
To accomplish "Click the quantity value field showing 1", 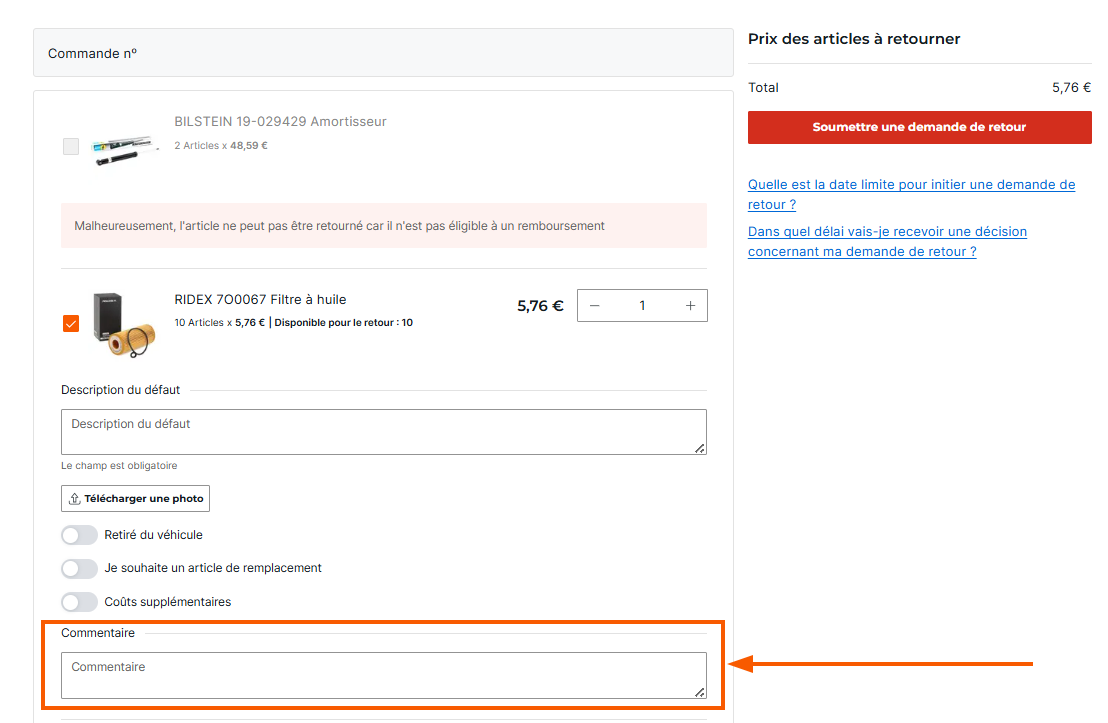I will (642, 305).
